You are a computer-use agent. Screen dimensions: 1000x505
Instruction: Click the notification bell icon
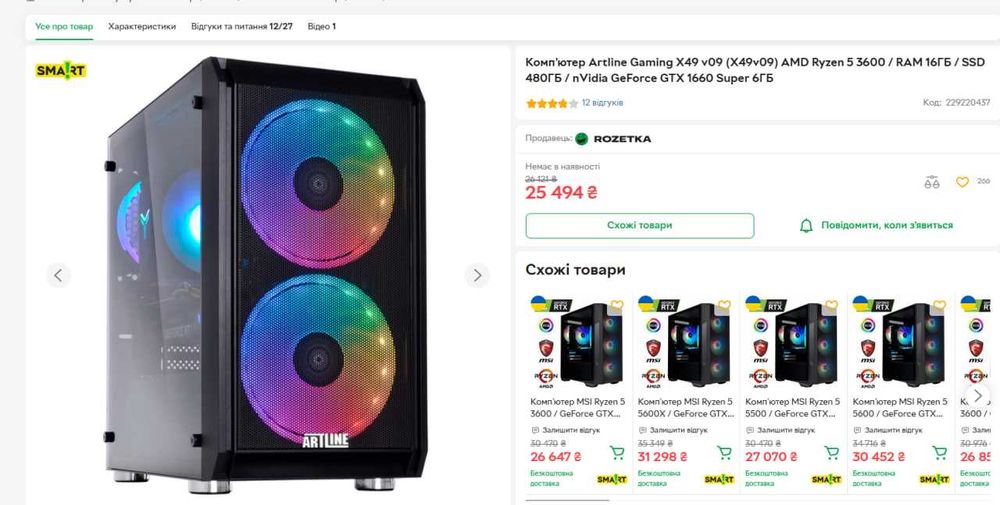(806, 226)
